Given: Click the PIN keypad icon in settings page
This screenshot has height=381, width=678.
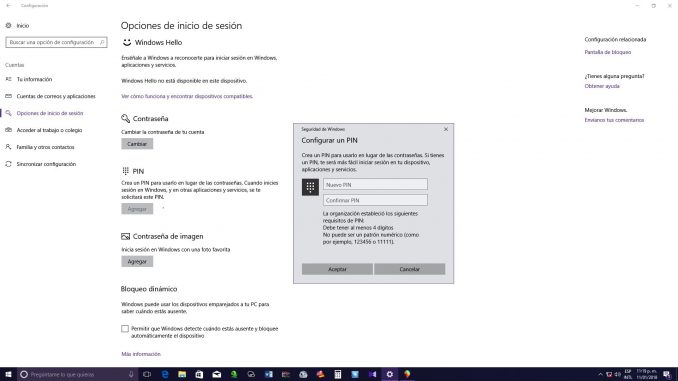Looking at the screenshot, I should (125, 171).
